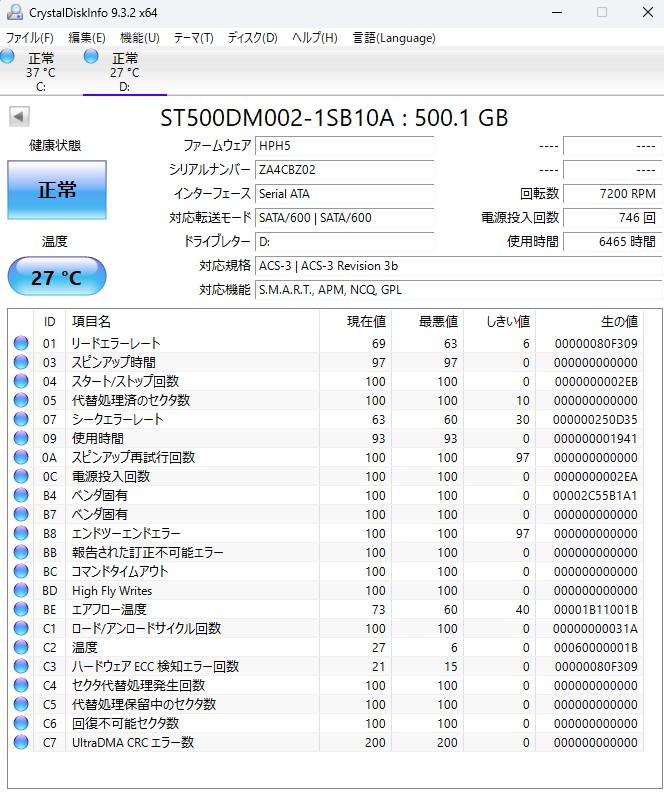Screen dimensions: 664x792
Task: Click the しきい値 column header
Action: pyautogui.click(x=500, y=322)
